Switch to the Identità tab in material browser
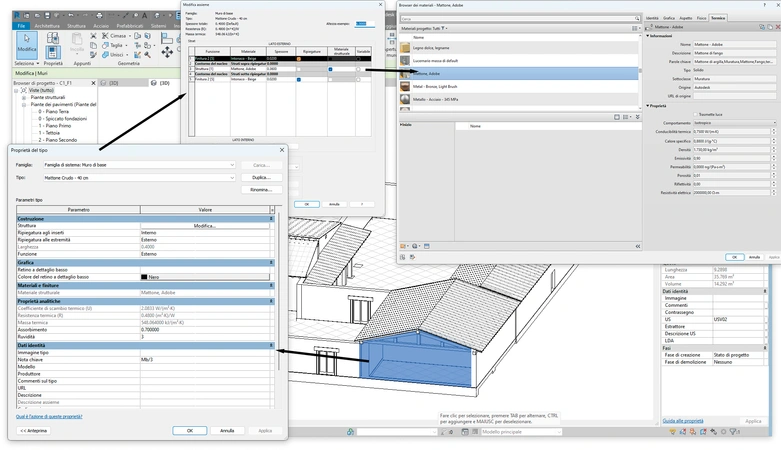This screenshot has width=781, height=450. click(652, 18)
